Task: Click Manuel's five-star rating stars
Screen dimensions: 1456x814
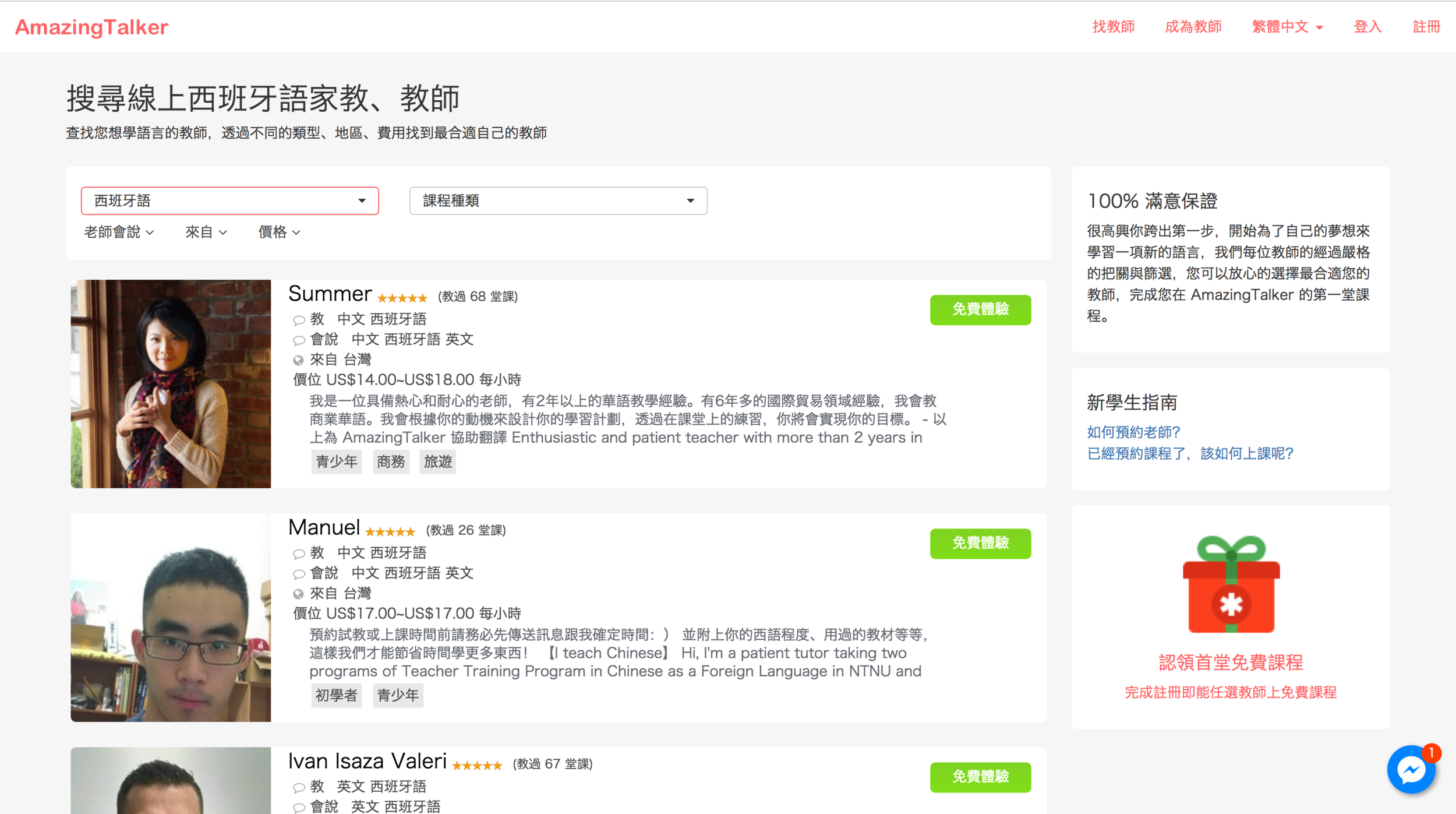Action: (x=390, y=532)
